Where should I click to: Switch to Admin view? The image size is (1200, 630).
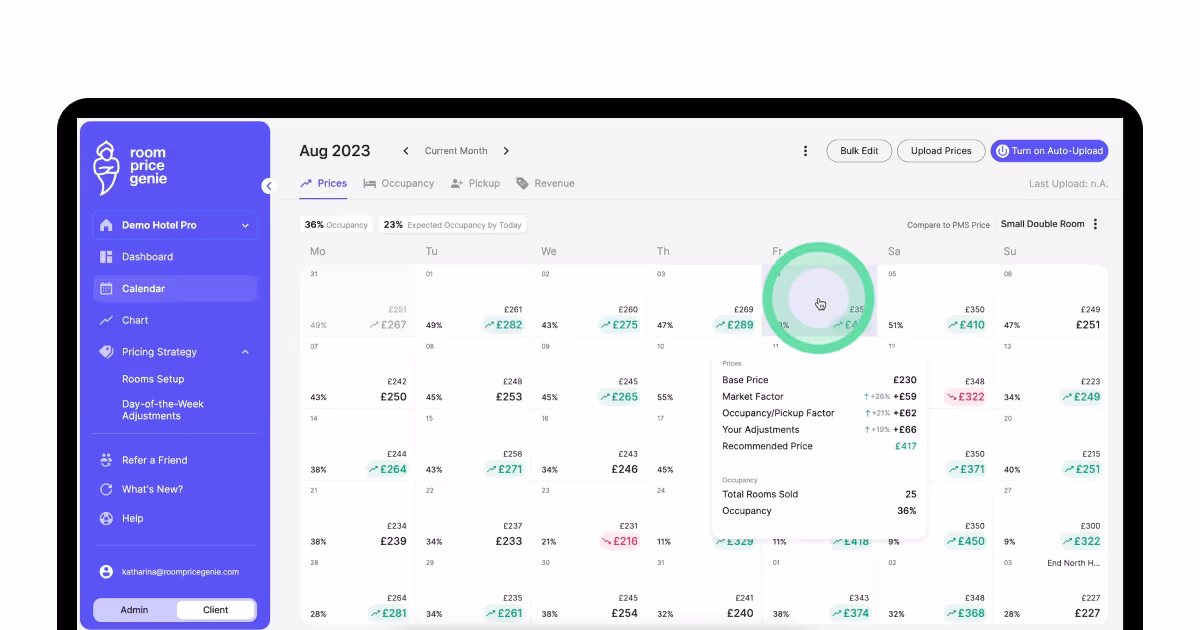[x=134, y=610]
